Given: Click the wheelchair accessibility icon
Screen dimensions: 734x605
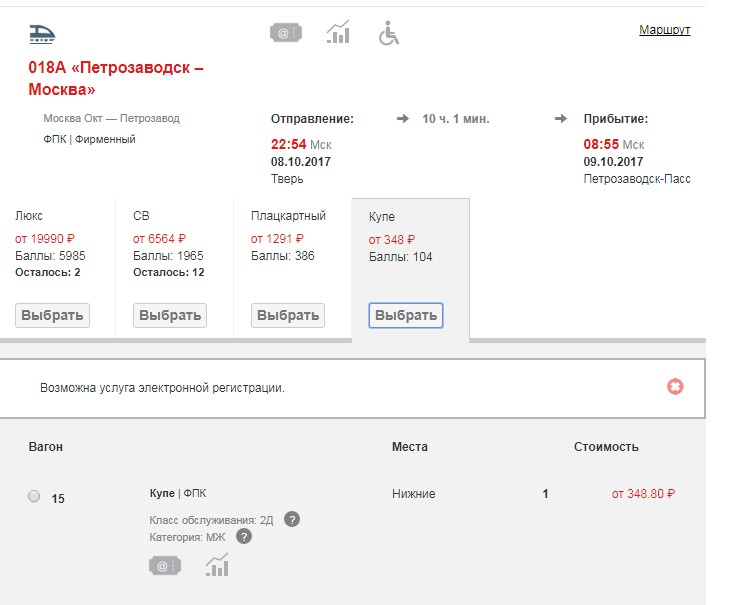Looking at the screenshot, I should point(389,34).
